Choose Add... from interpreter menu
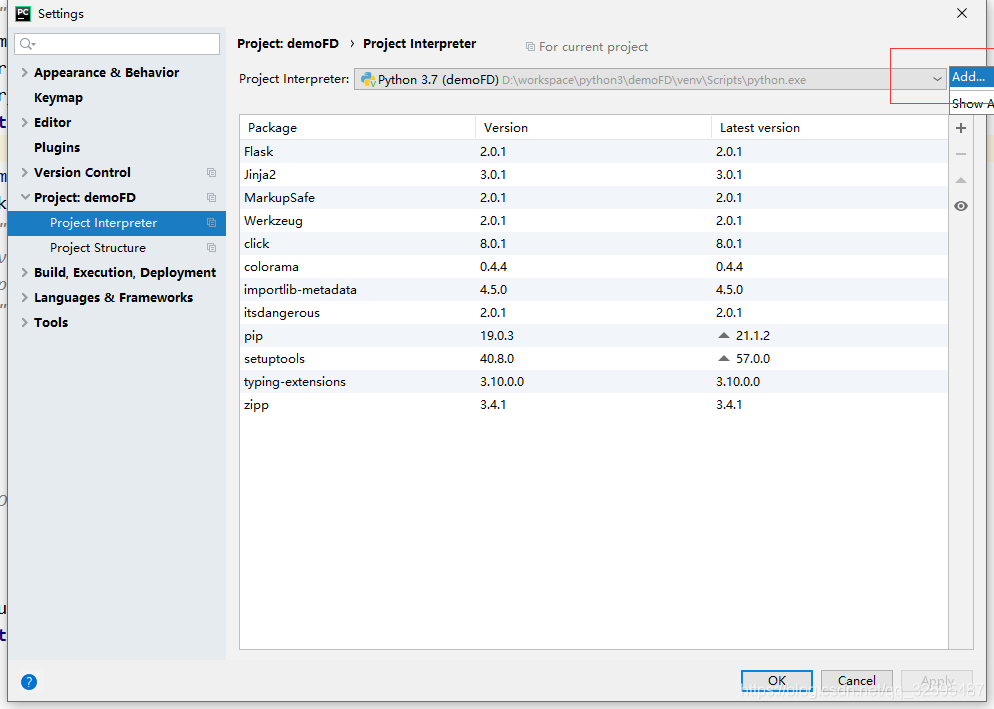This screenshot has width=994, height=709. (971, 77)
